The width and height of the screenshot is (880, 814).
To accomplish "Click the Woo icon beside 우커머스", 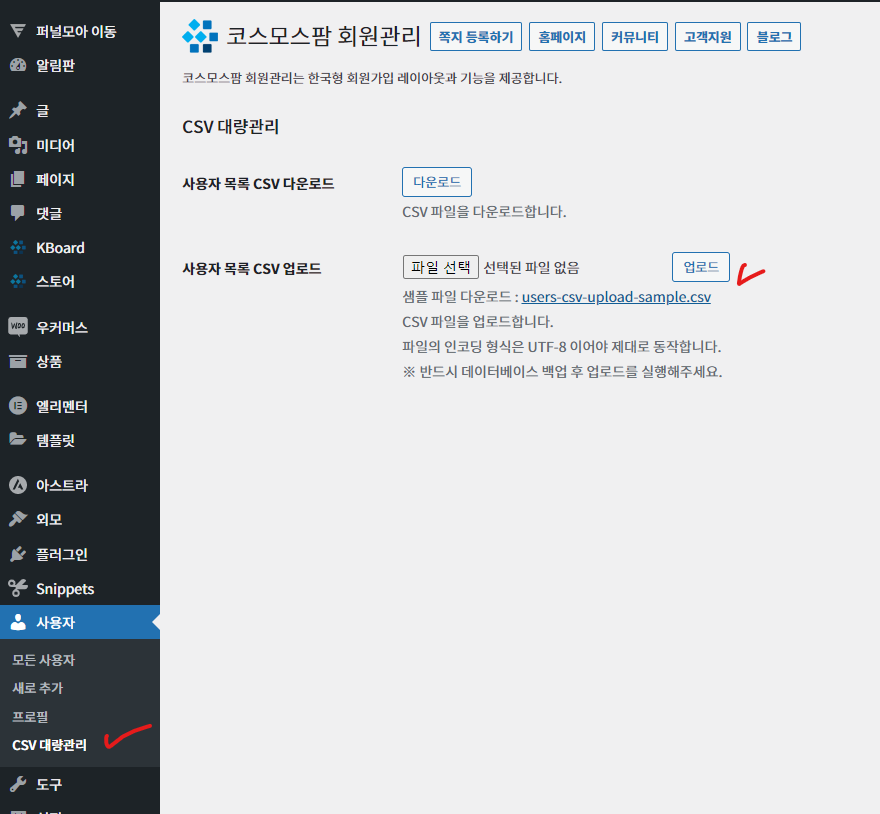I will tap(18, 327).
